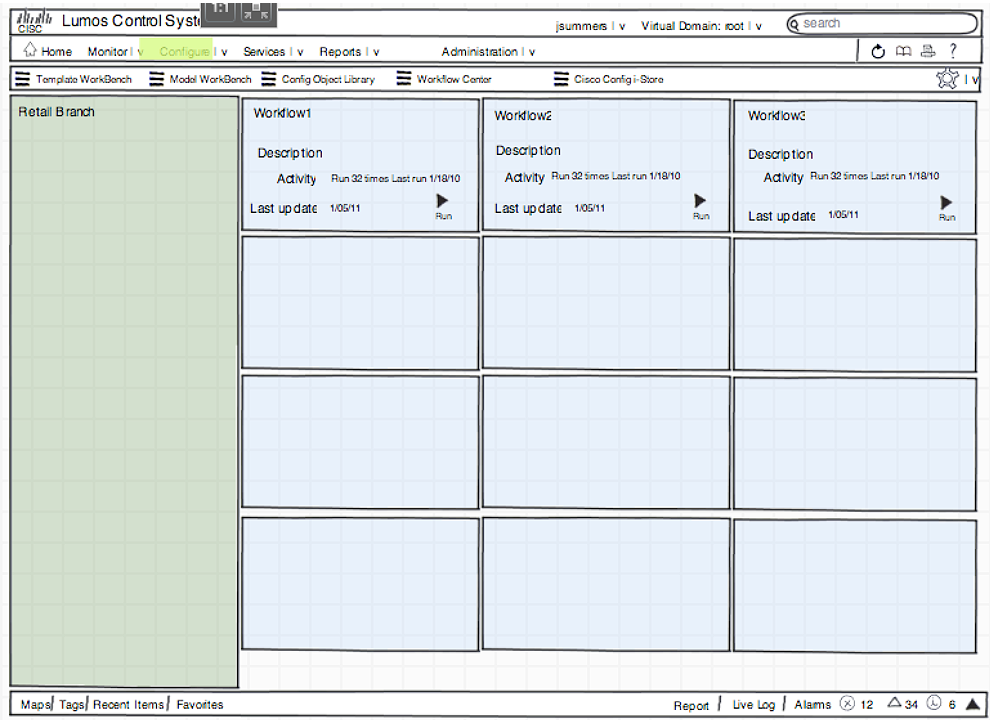Open the jsummers user dropdown
This screenshot has width=990, height=720.
[590, 26]
